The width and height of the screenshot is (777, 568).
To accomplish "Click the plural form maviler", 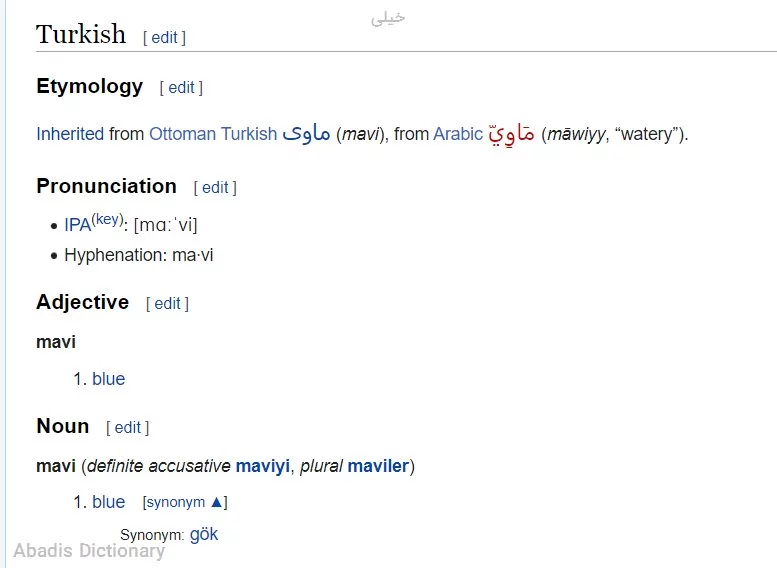I will [x=378, y=466].
